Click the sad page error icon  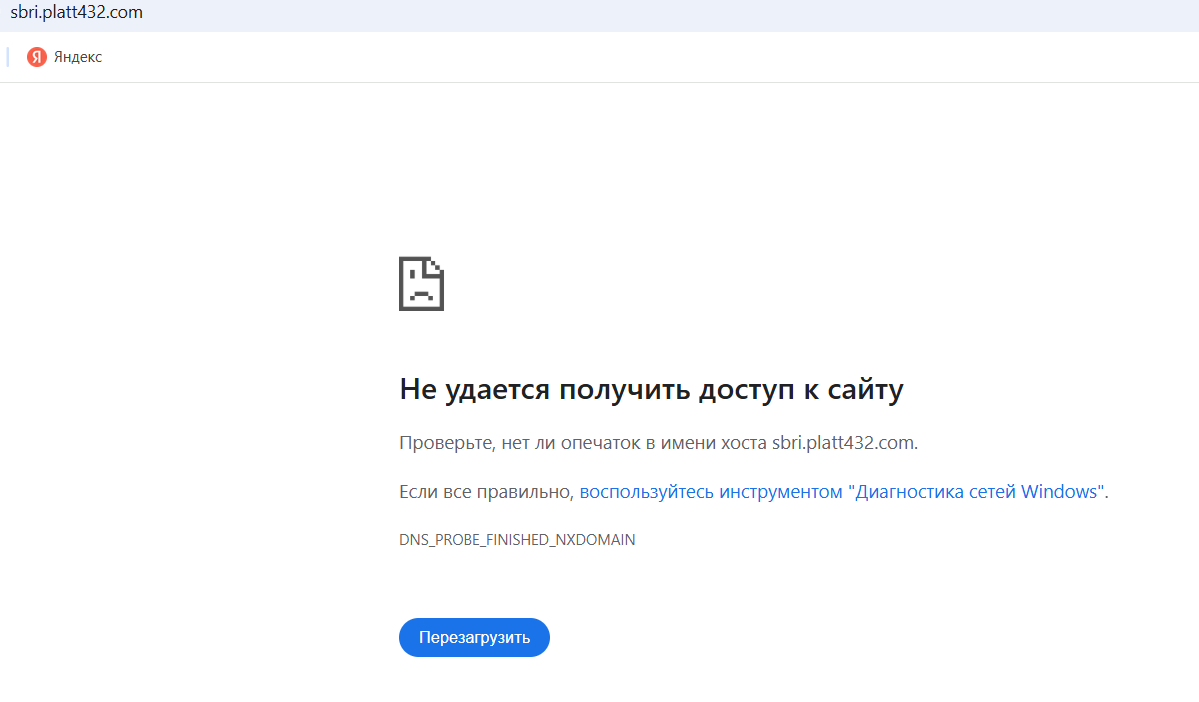[421, 284]
